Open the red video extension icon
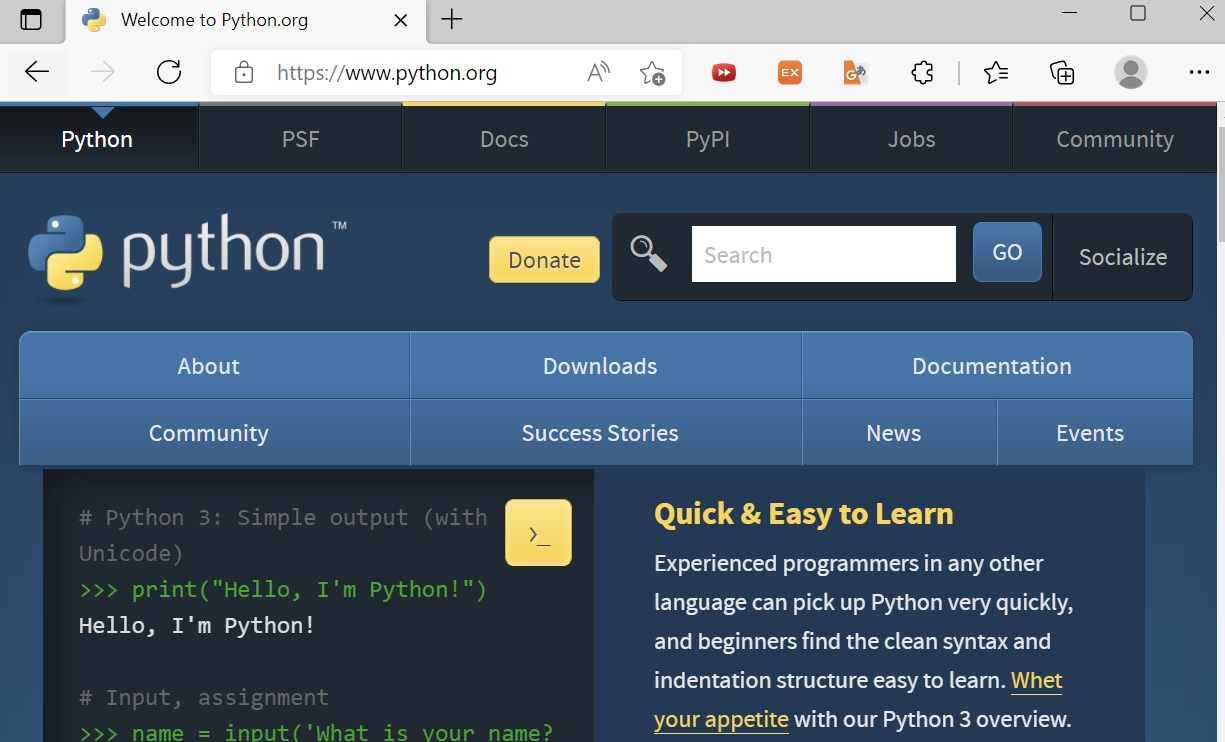This screenshot has width=1225, height=742. tap(724, 72)
